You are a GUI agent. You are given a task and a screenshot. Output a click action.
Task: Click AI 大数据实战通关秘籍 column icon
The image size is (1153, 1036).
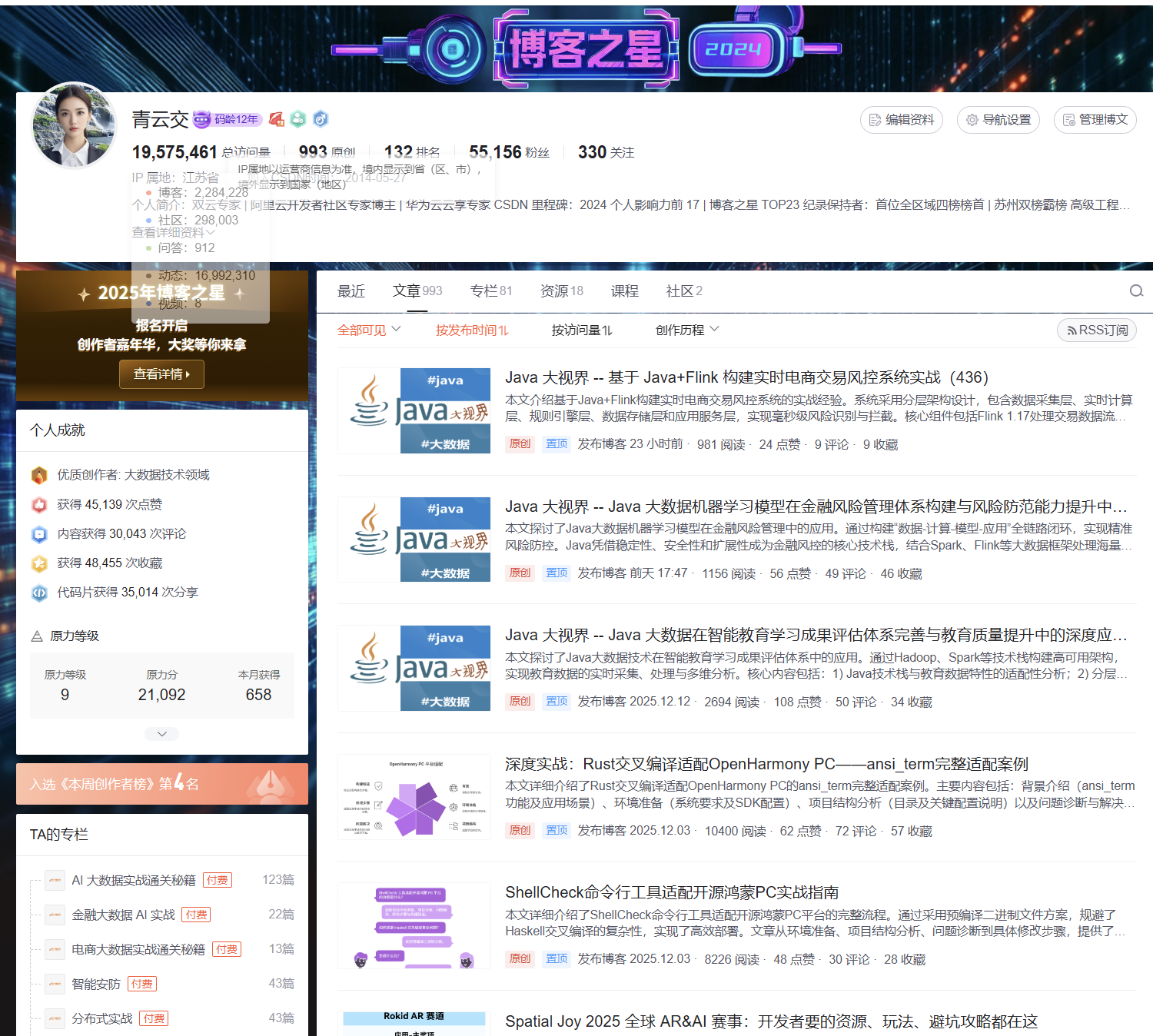pyautogui.click(x=55, y=880)
